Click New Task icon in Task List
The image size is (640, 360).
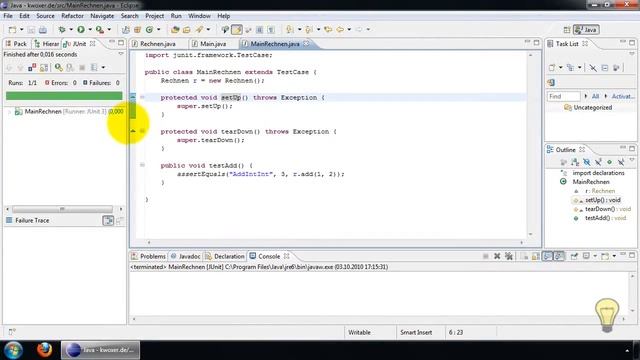point(552,67)
